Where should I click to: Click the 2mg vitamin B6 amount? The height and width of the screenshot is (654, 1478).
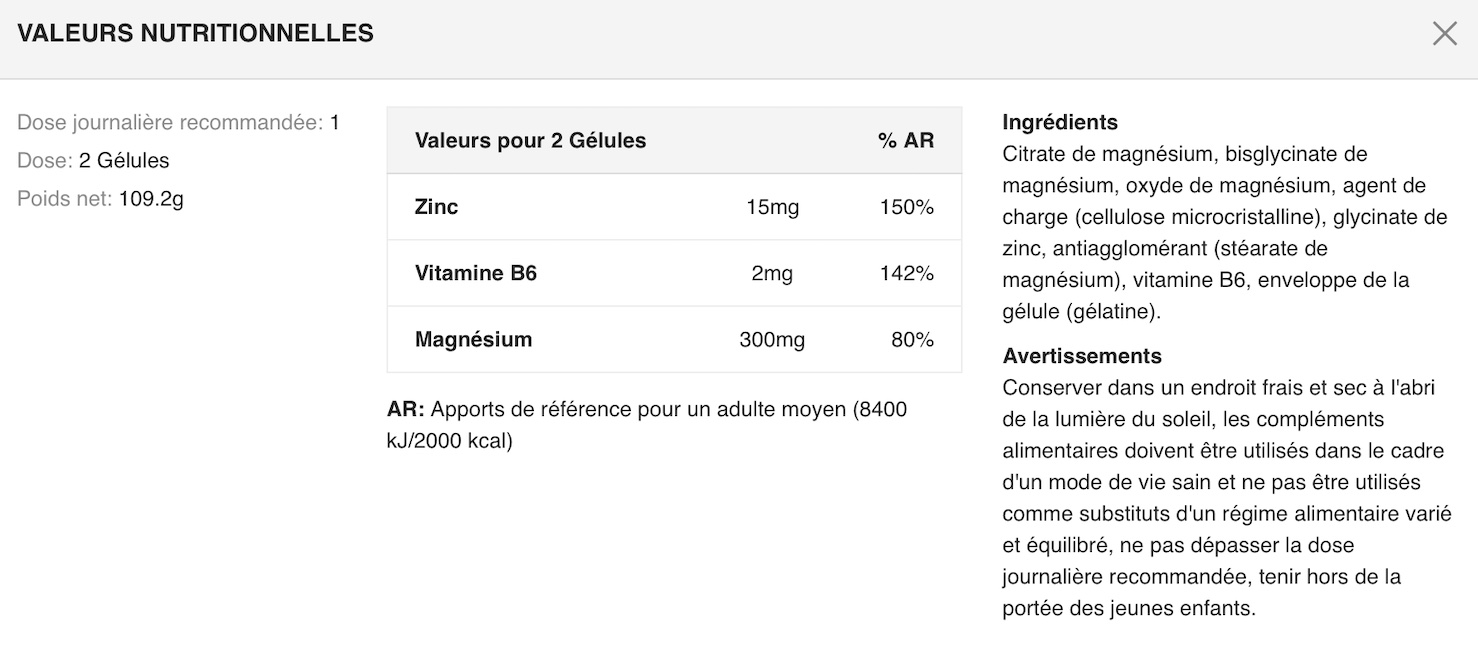pyautogui.click(x=772, y=273)
